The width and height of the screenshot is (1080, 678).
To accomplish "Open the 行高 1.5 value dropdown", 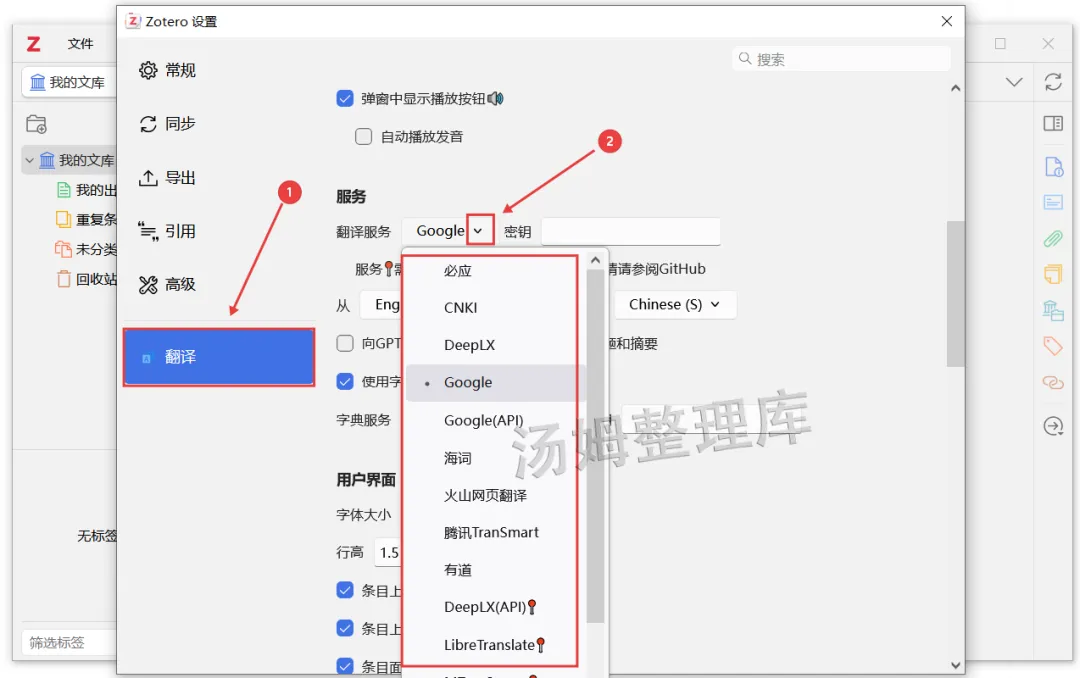I will (x=388, y=553).
